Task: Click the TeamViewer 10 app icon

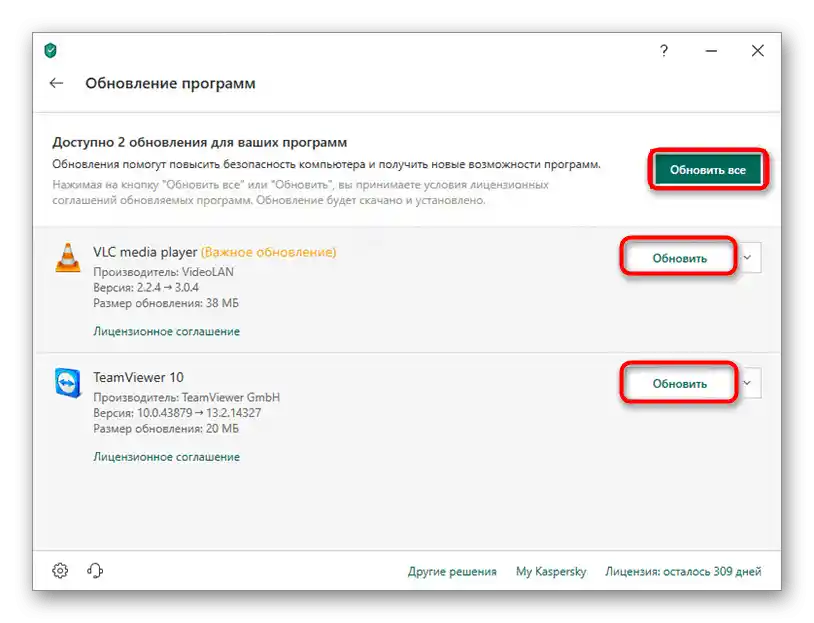Action: [68, 383]
